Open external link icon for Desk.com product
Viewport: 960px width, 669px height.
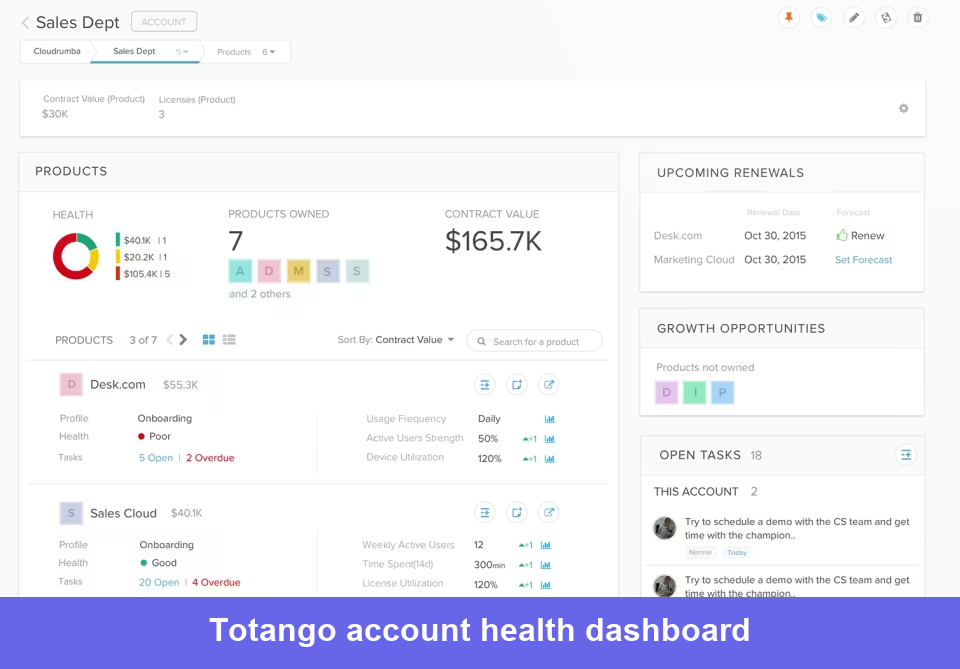(549, 384)
